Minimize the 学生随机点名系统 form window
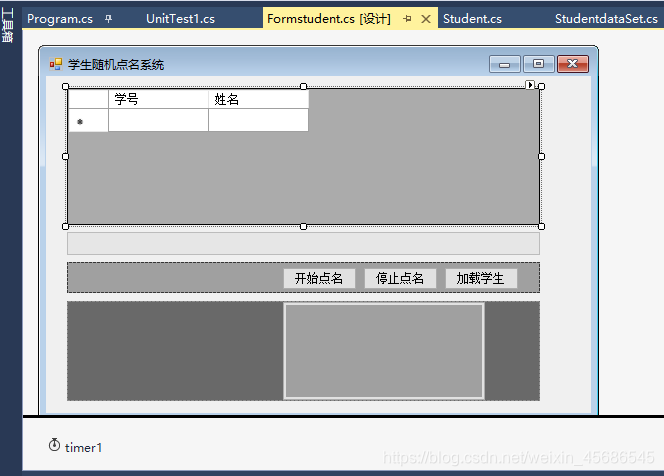Image resolution: width=664 pixels, height=476 pixels. (504, 64)
